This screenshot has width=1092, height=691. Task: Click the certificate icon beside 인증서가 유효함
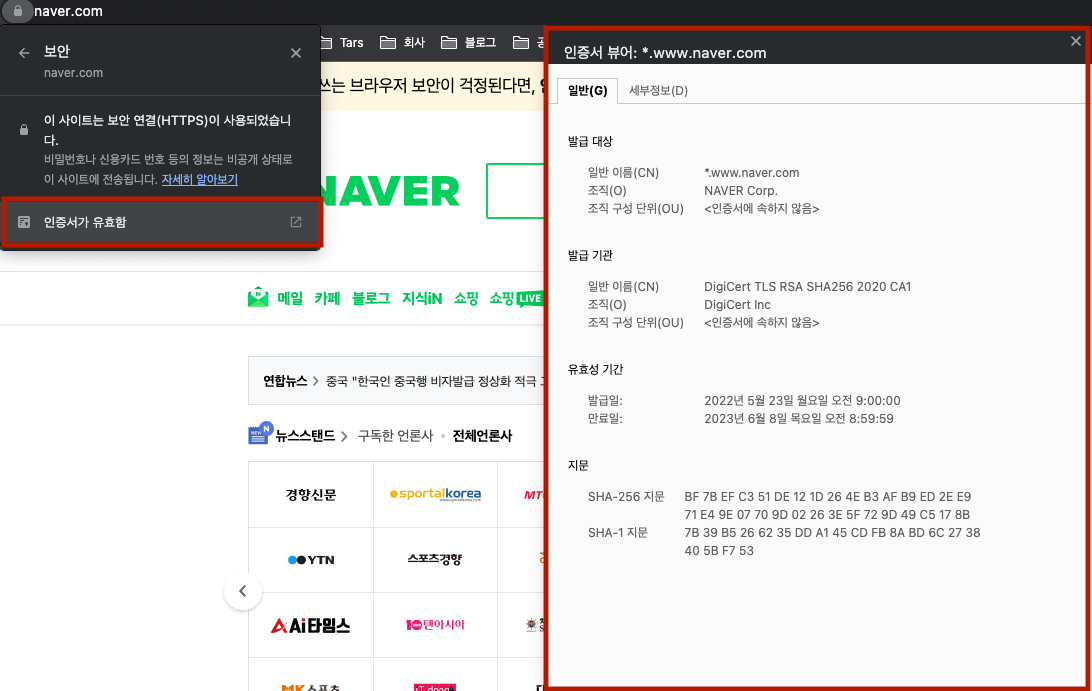pos(24,222)
